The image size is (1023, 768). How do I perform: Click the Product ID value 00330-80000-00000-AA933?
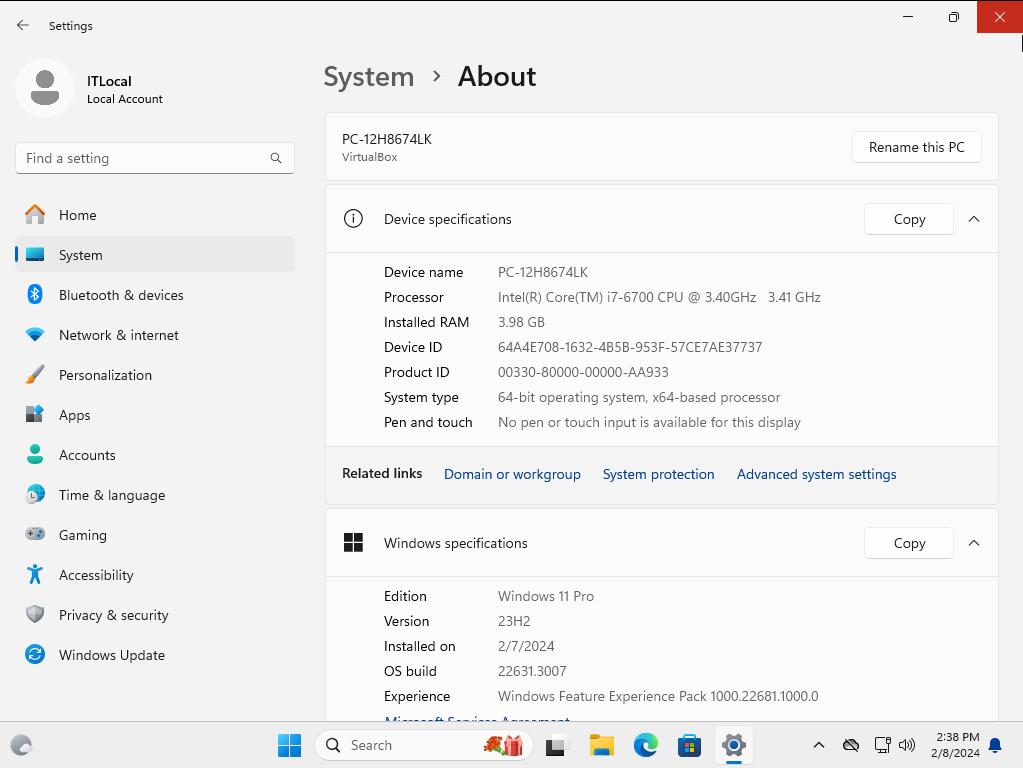583,372
